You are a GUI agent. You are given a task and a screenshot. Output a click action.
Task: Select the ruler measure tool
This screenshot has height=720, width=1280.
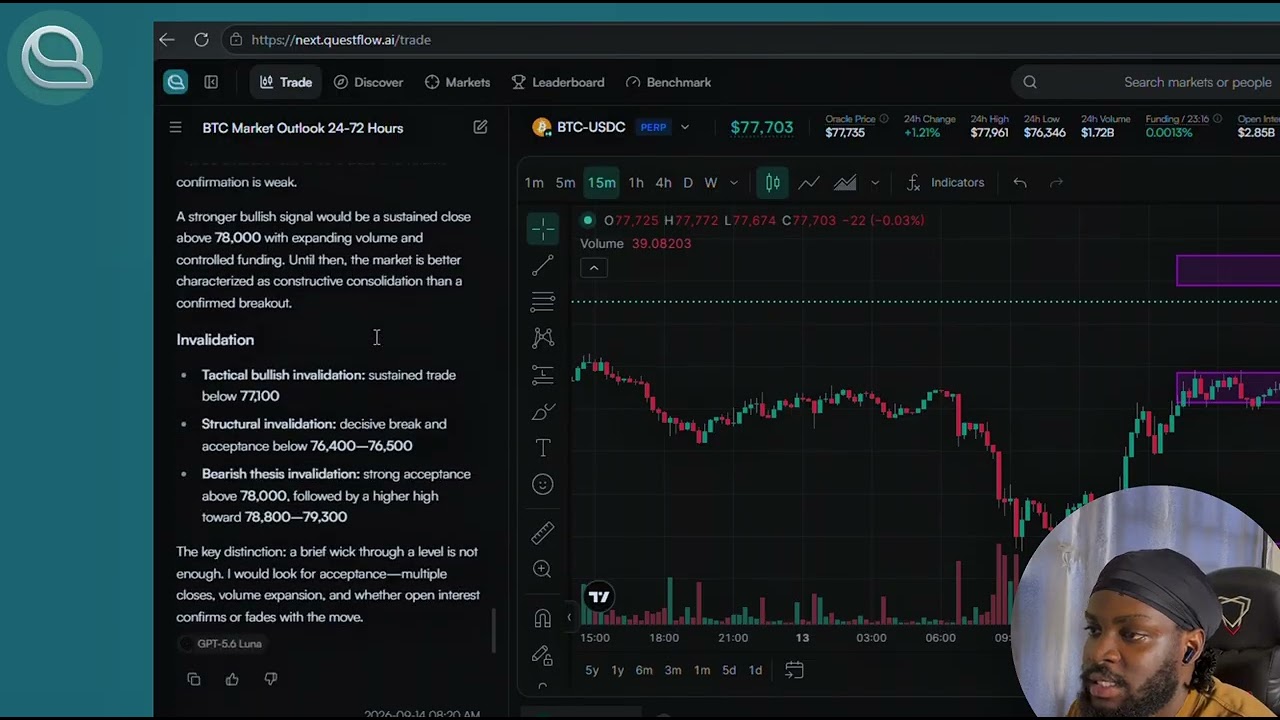543,532
